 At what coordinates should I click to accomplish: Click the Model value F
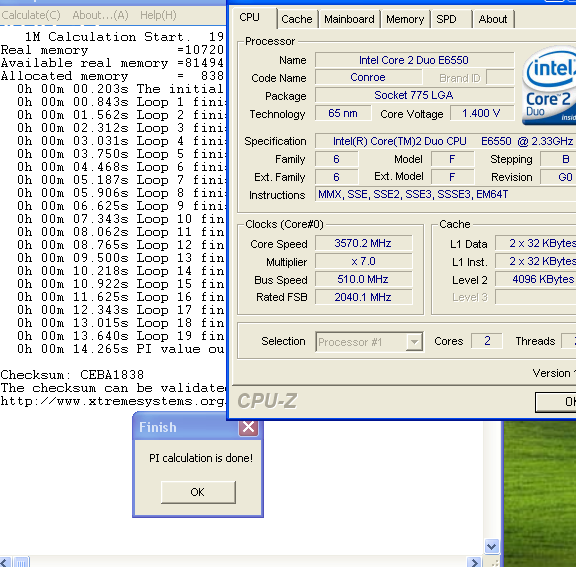(x=452, y=159)
